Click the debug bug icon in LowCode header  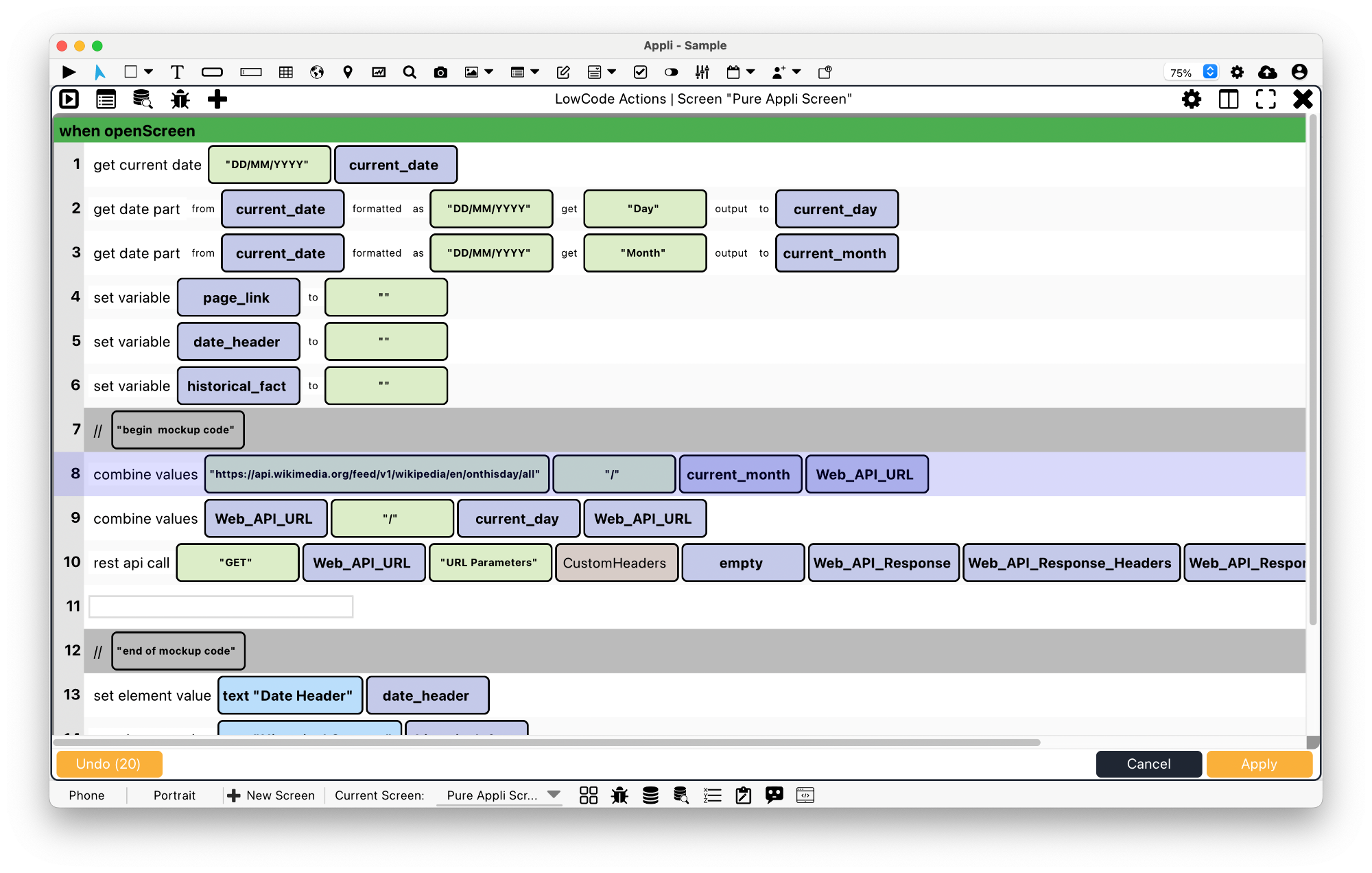[180, 100]
